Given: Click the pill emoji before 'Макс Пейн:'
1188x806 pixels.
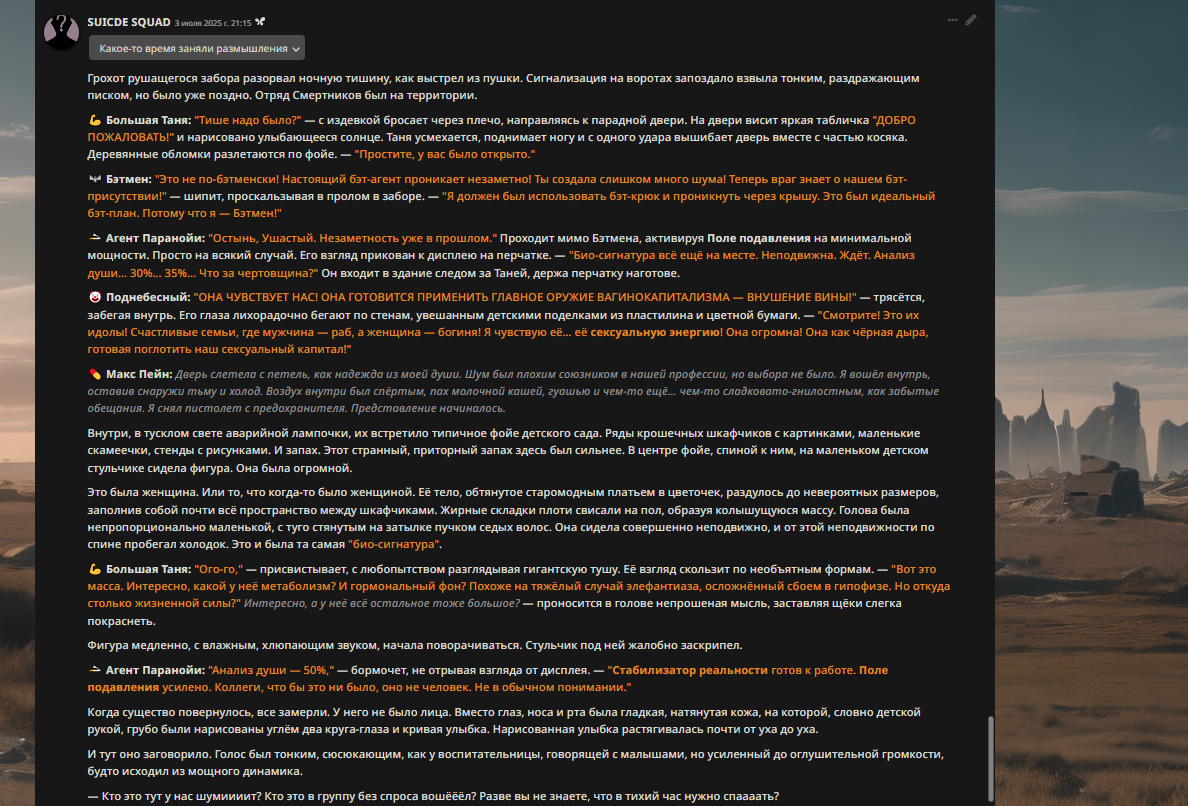Looking at the screenshot, I should pyautogui.click(x=95, y=374).
